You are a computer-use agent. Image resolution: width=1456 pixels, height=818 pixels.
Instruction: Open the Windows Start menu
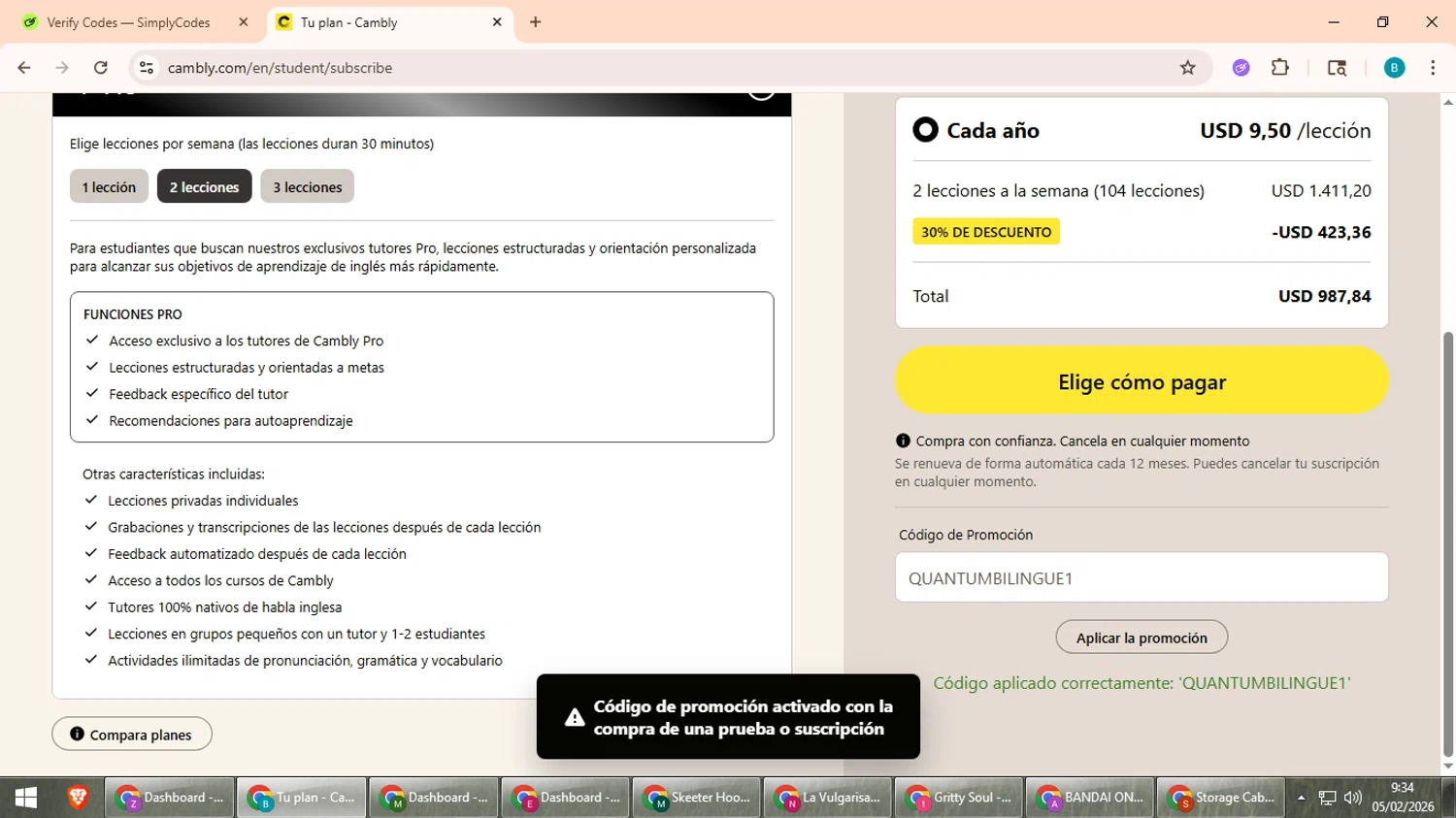coord(26,798)
